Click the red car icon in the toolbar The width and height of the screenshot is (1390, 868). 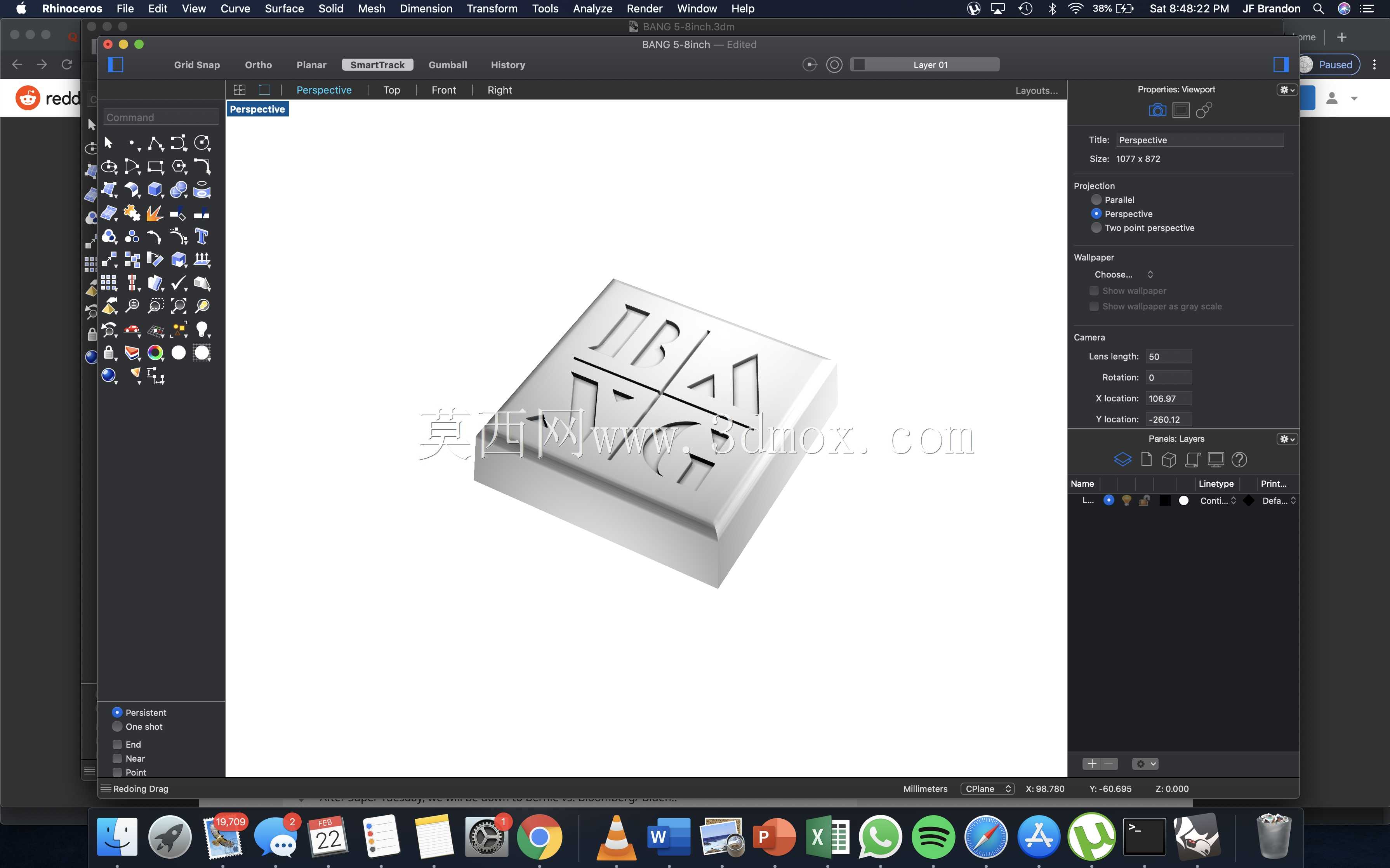coord(132,330)
